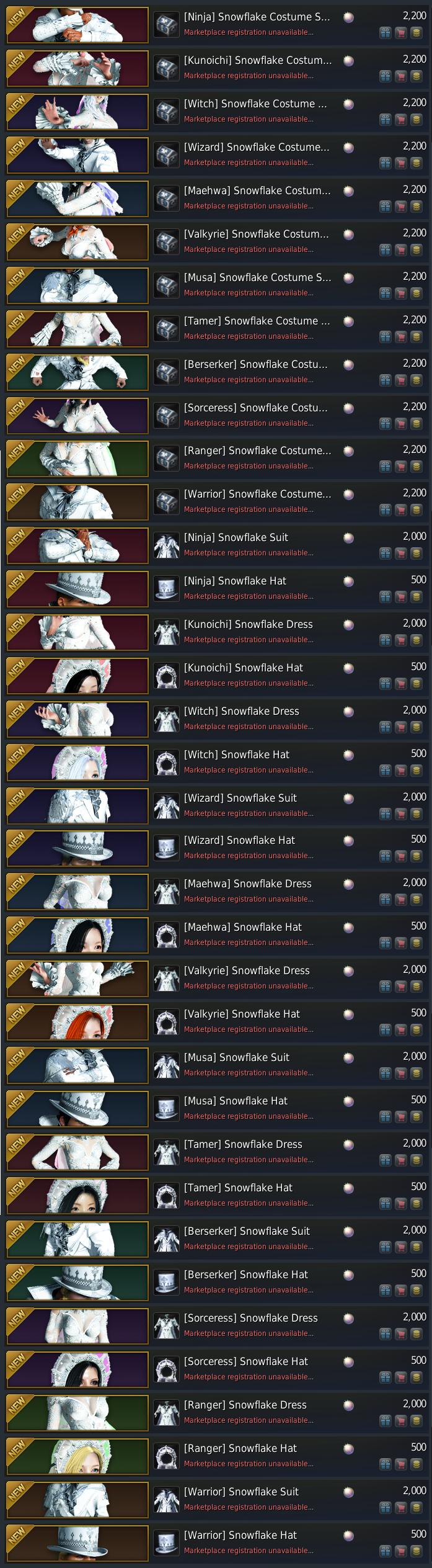The width and height of the screenshot is (432, 1568).
Task: Click the gift icon on Berserker Snowflake Suit
Action: pos(385,1248)
